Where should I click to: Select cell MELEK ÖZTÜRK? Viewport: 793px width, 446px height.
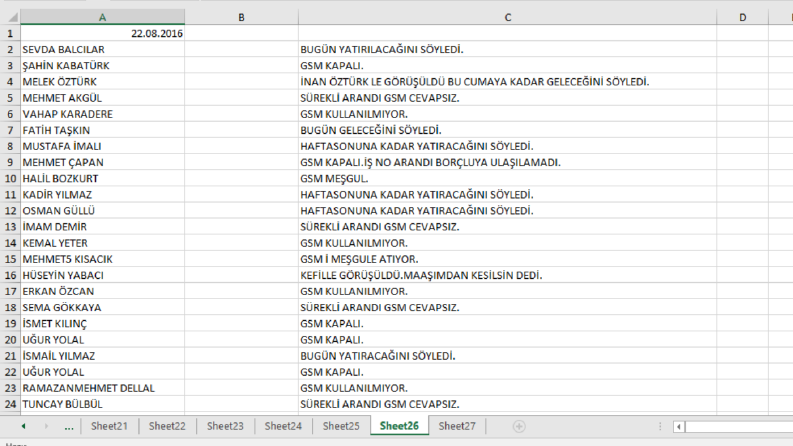click(103, 82)
